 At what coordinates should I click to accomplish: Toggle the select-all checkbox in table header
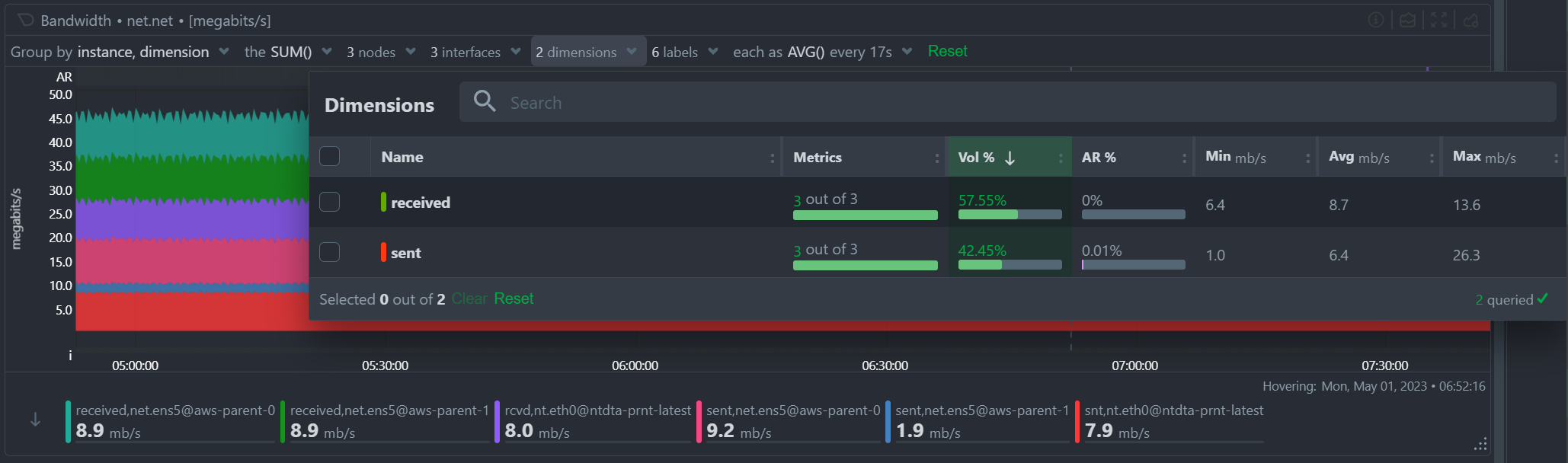pyautogui.click(x=329, y=156)
